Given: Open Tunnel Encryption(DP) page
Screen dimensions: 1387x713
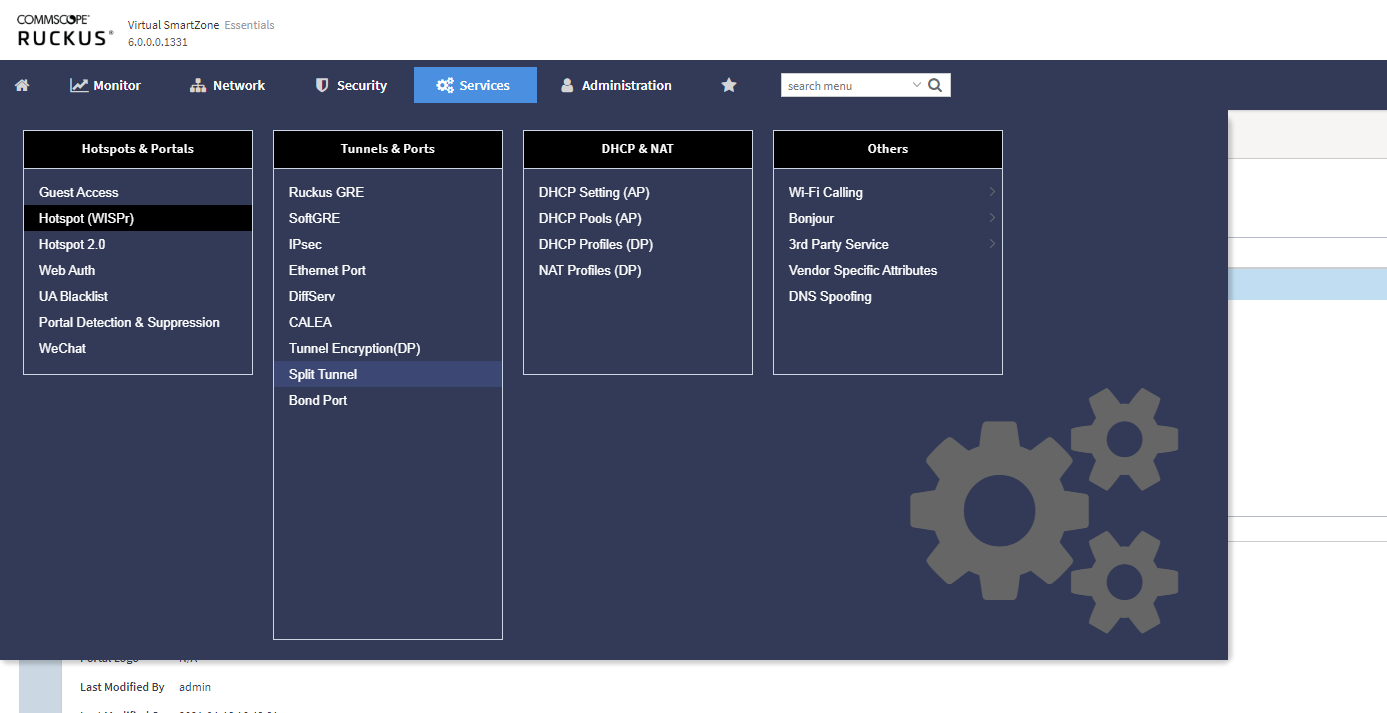Looking at the screenshot, I should point(355,348).
